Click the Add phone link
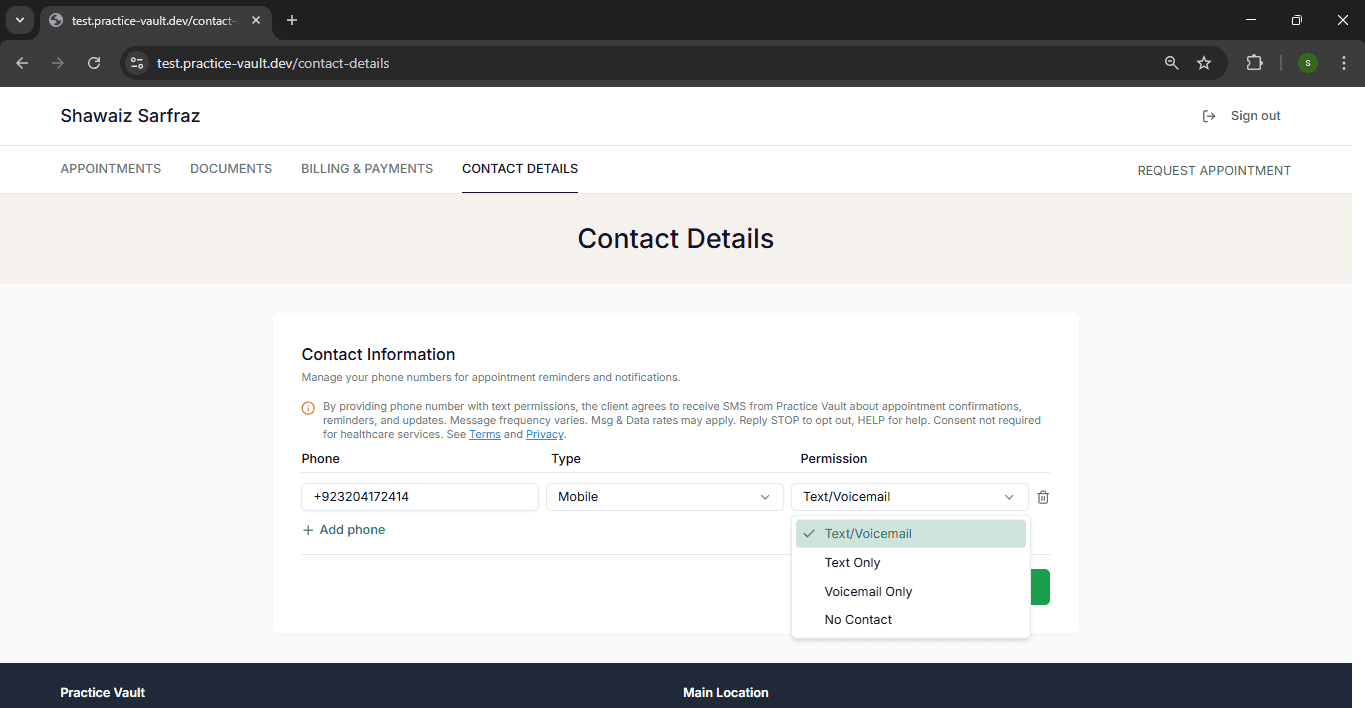 tap(343, 529)
